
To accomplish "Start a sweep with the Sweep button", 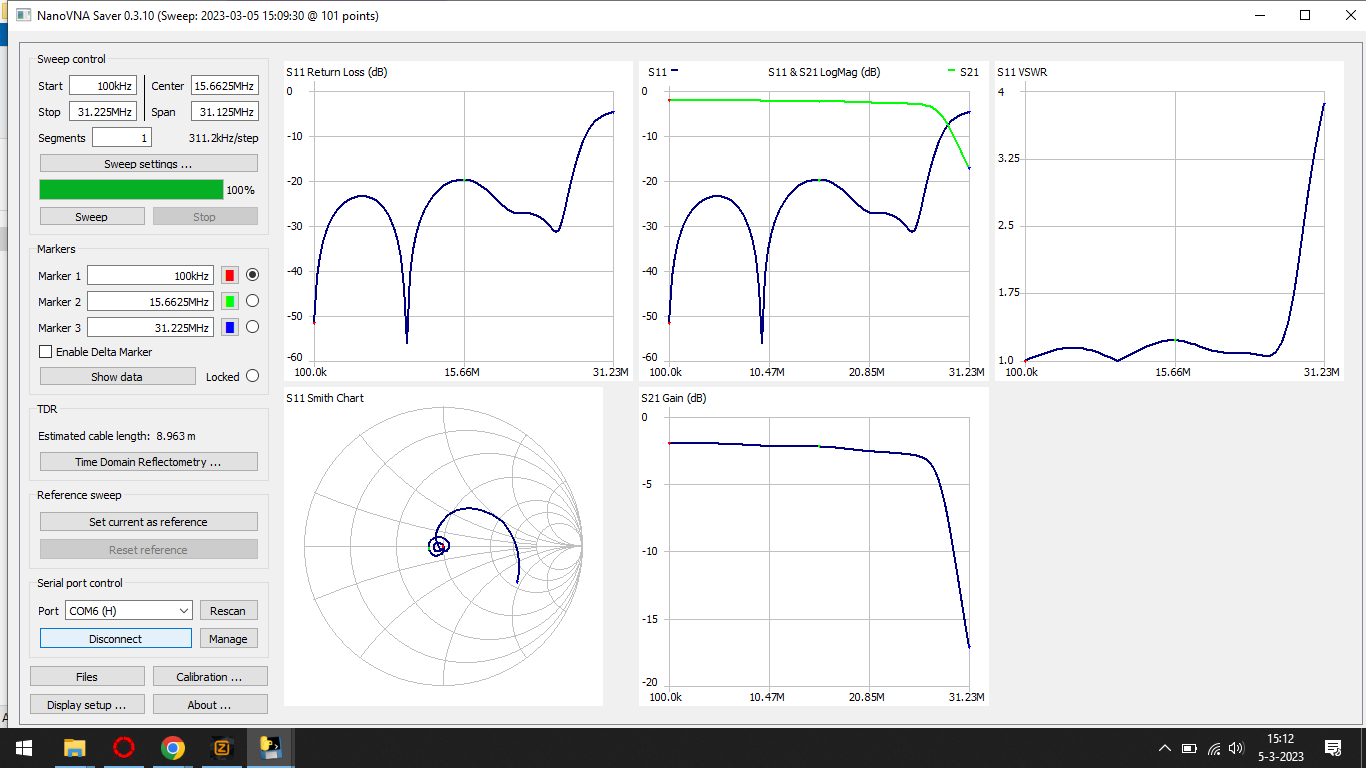I will tap(92, 216).
